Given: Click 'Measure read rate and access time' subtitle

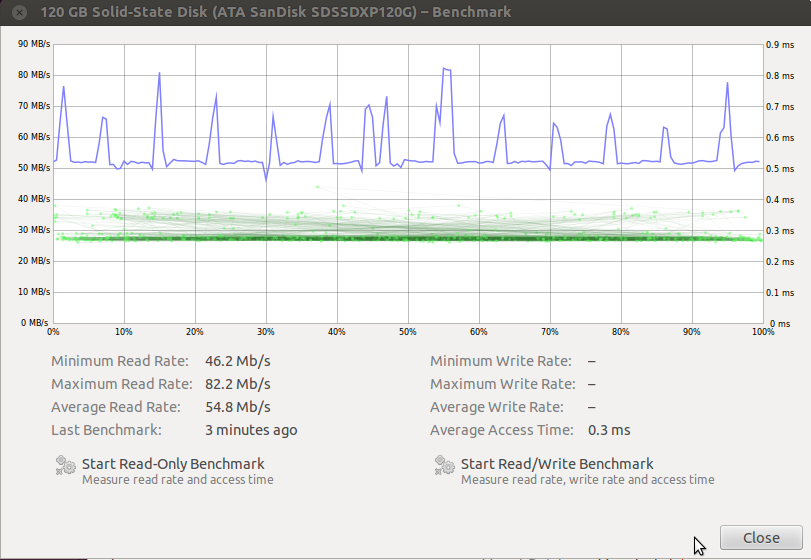Looking at the screenshot, I should click(x=177, y=480).
